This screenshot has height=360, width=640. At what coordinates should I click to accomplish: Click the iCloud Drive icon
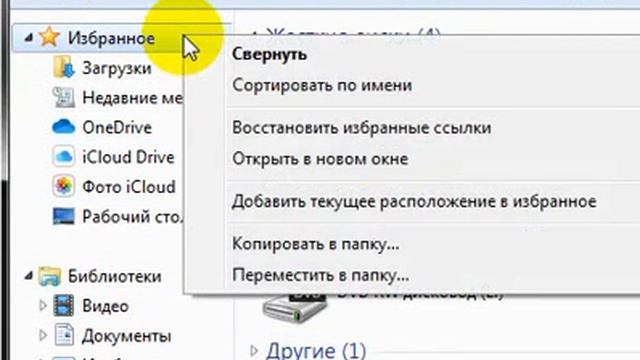64,157
